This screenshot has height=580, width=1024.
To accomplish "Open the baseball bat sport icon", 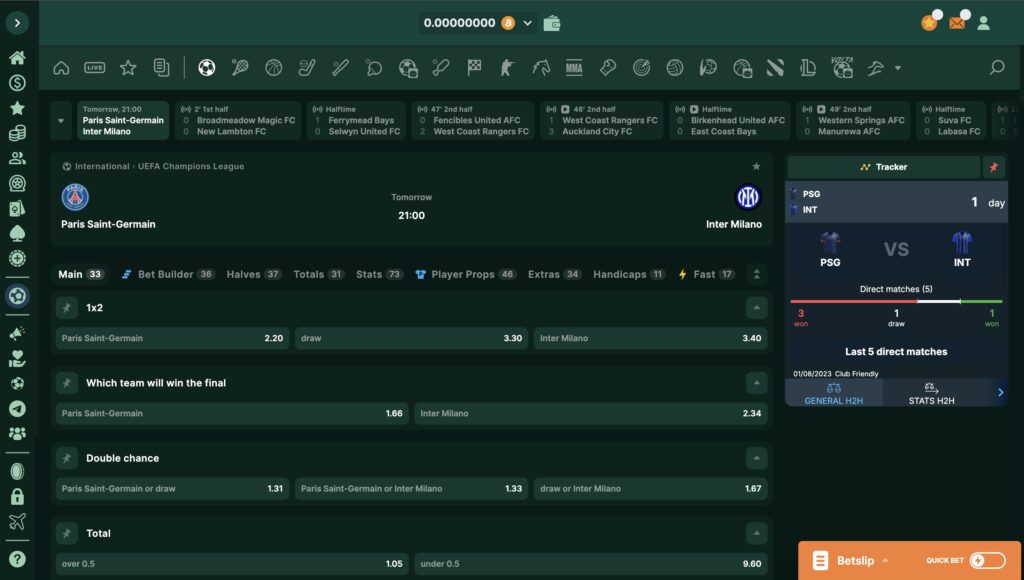I will pos(340,67).
